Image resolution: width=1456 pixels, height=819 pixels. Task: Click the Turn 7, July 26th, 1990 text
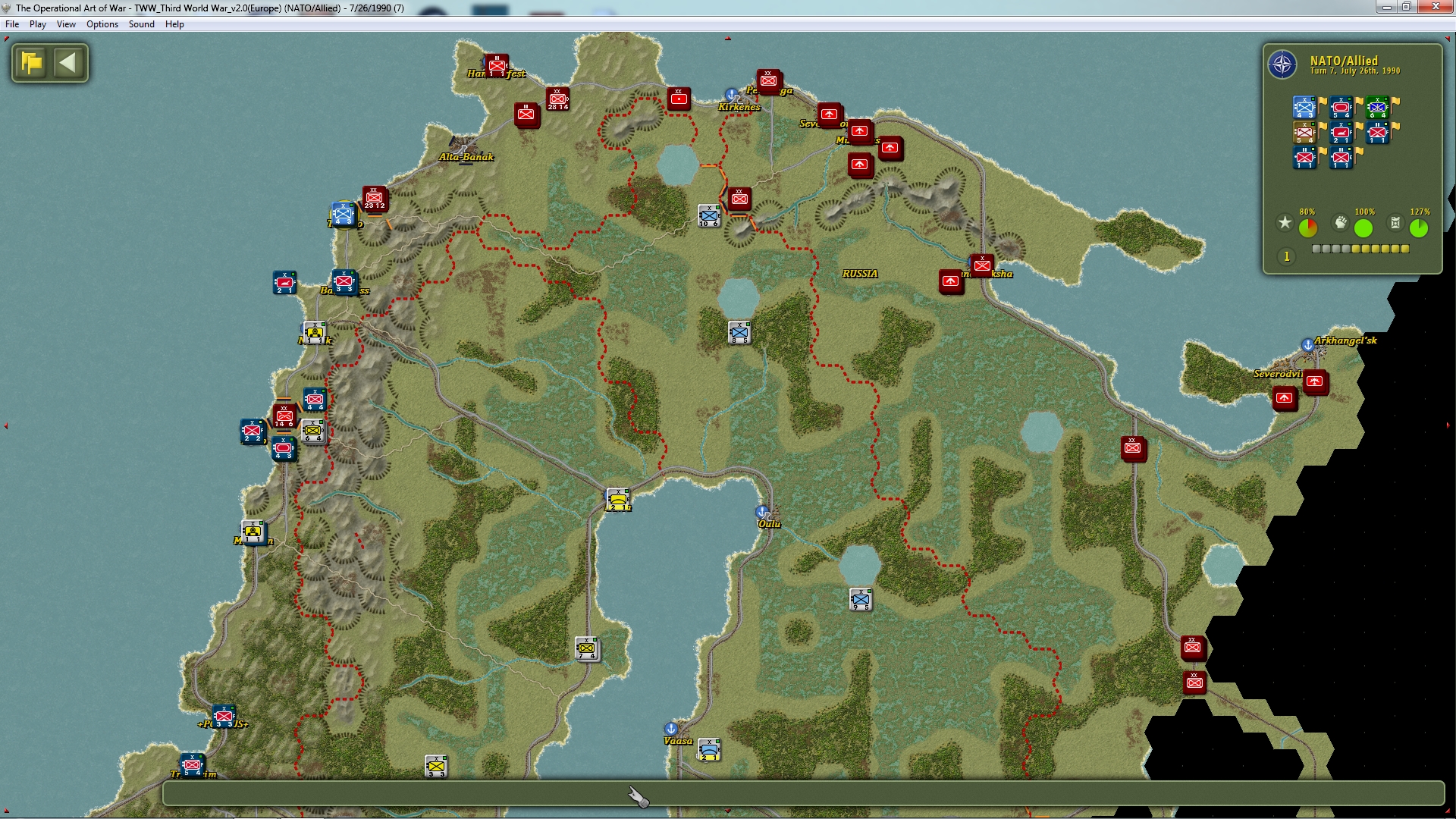coord(1355,71)
